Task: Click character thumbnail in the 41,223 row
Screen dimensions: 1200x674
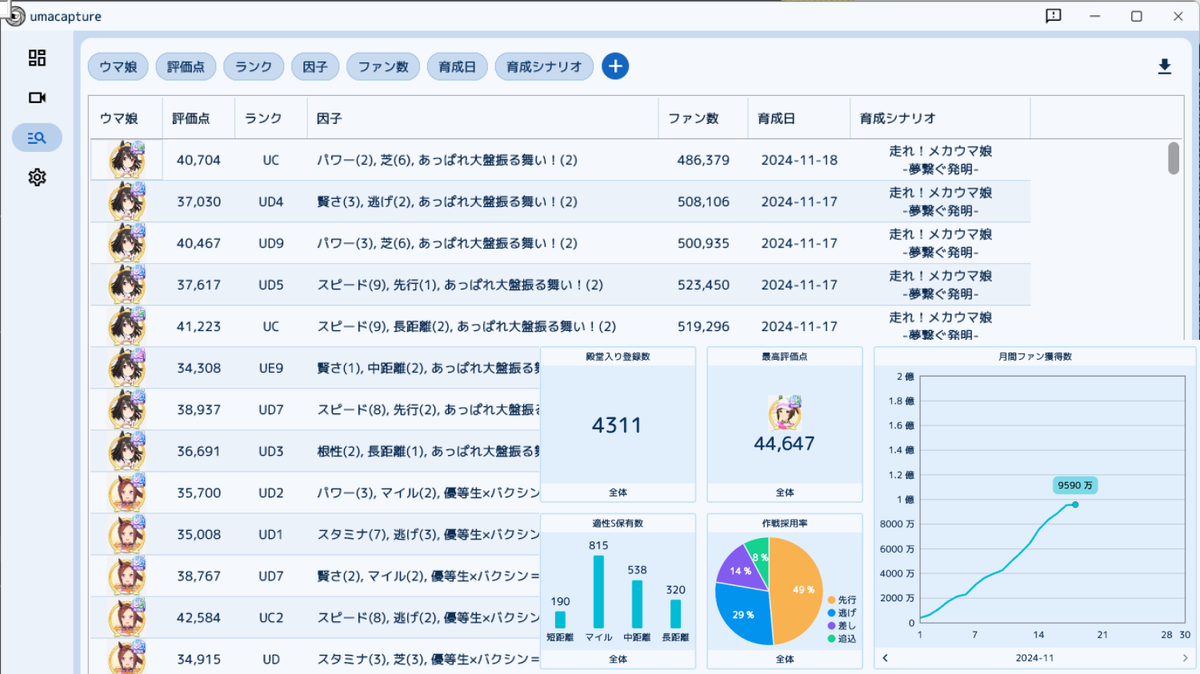Action: pyautogui.click(x=127, y=327)
